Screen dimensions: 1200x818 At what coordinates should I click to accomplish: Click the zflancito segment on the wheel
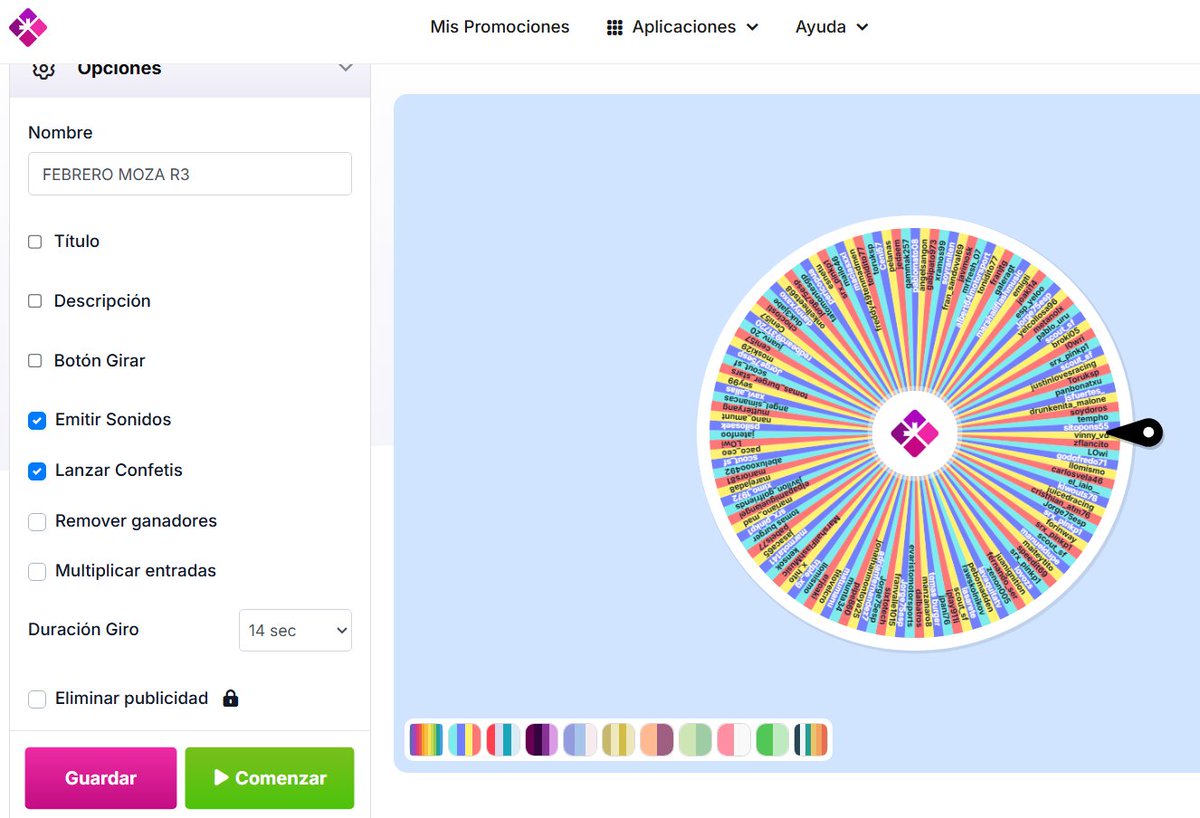click(1090, 444)
